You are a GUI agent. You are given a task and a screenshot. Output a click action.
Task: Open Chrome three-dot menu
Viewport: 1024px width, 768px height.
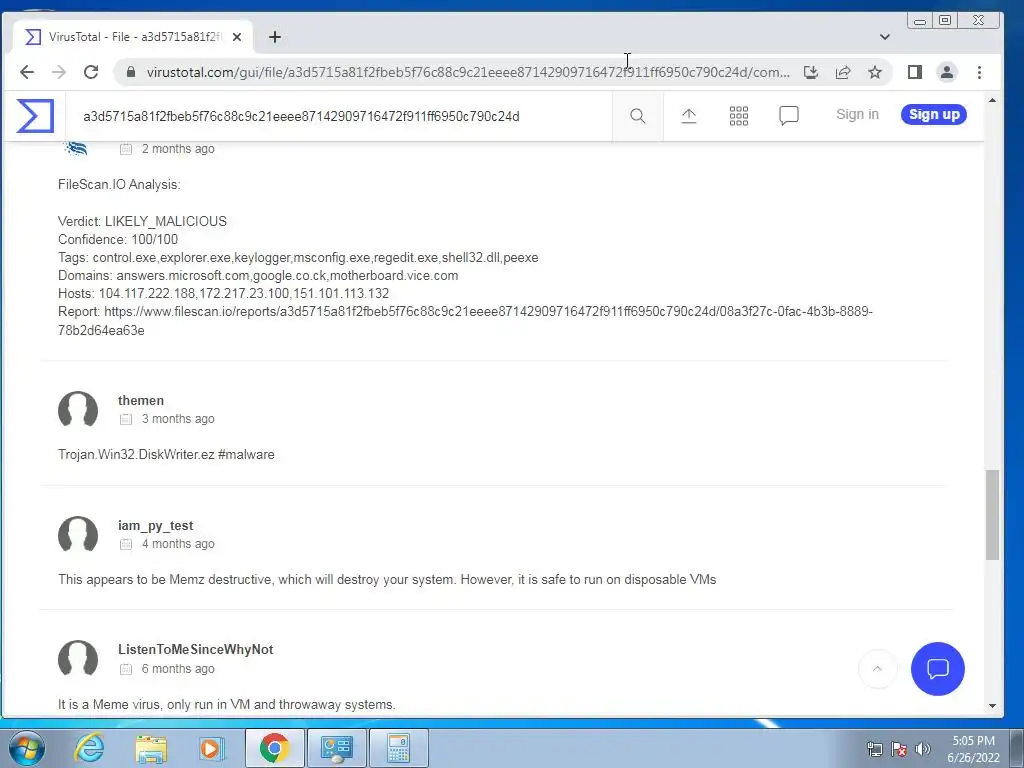979,72
